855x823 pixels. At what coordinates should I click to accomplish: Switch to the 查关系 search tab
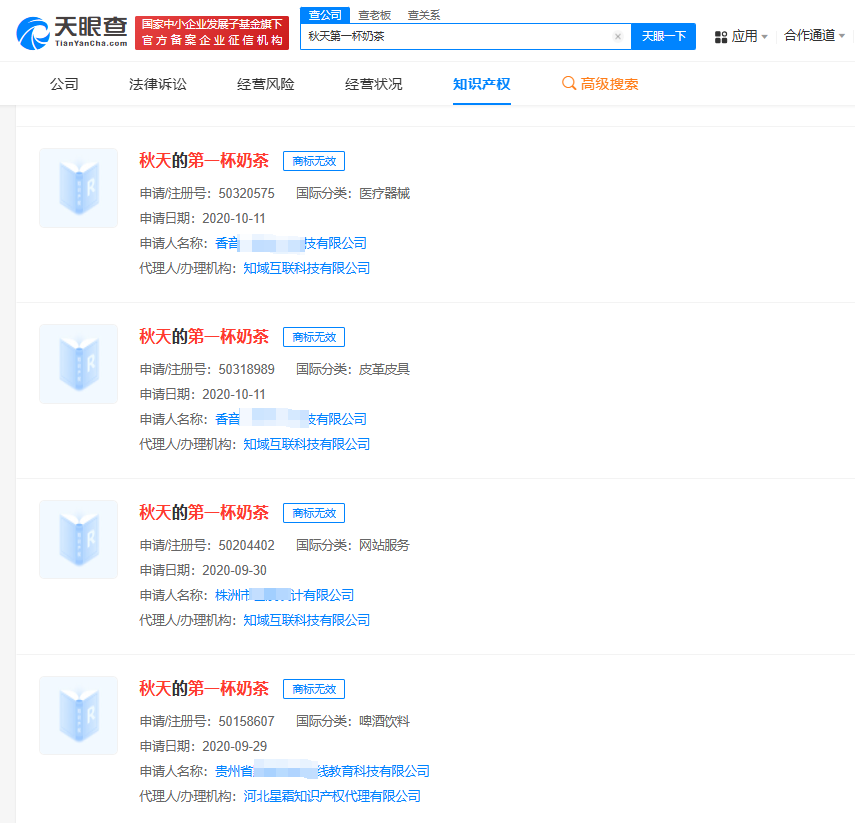(422, 14)
